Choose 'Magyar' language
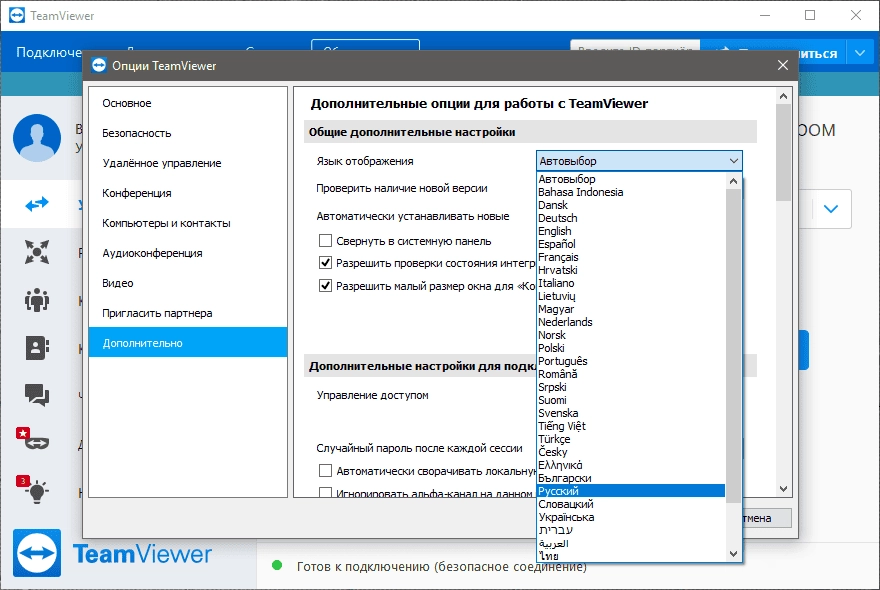This screenshot has width=880, height=590. pyautogui.click(x=631, y=309)
